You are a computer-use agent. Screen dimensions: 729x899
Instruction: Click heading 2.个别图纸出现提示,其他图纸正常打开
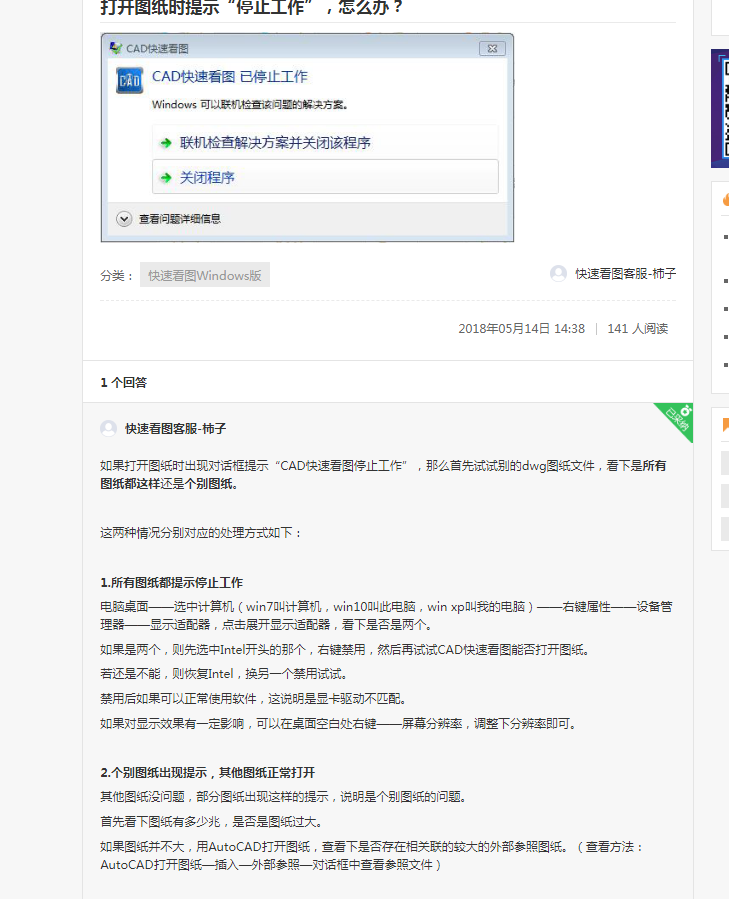pyautogui.click(x=208, y=772)
